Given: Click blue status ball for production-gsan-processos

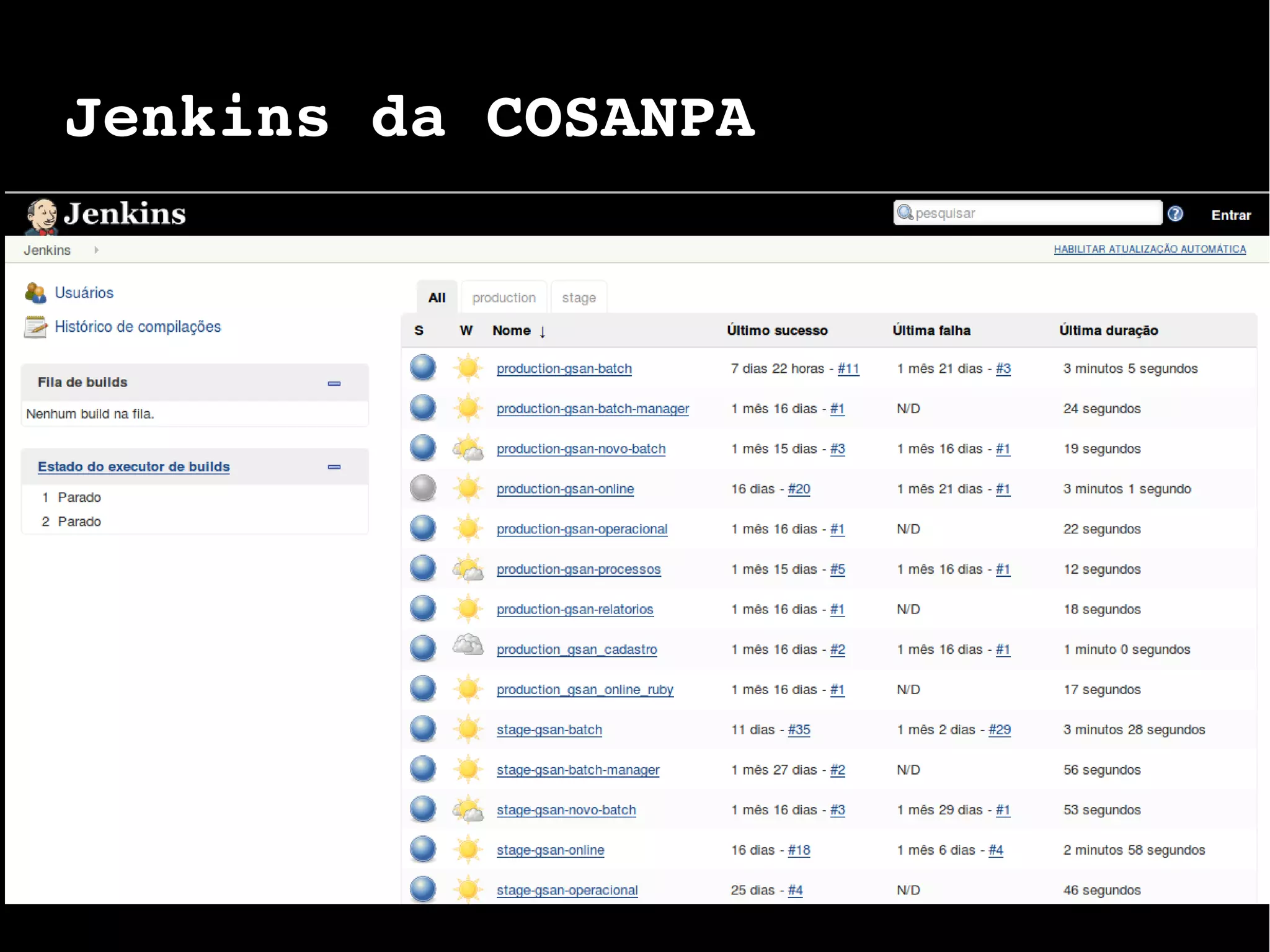Looking at the screenshot, I should (423, 569).
